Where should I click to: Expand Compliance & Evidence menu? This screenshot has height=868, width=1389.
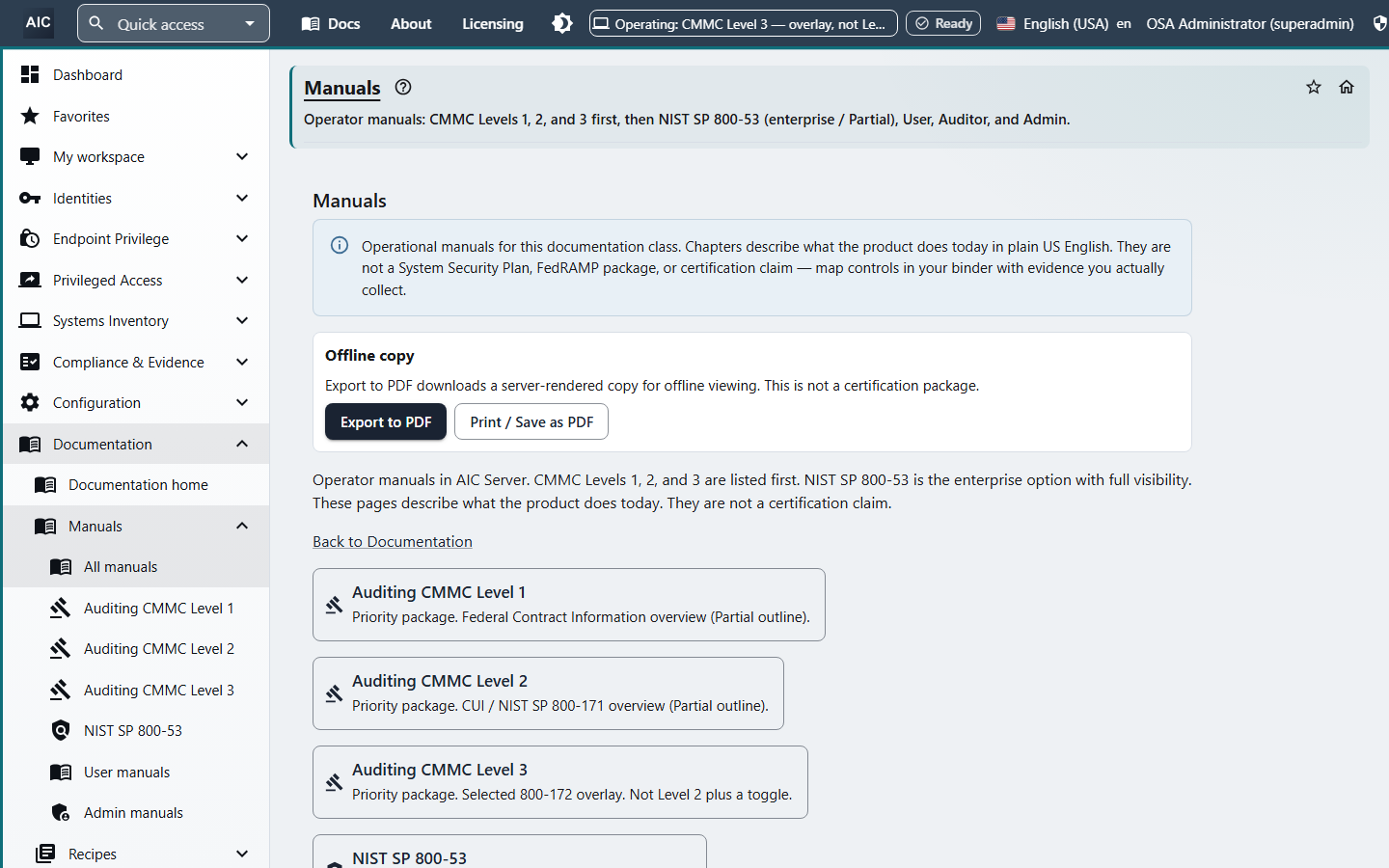[136, 362]
